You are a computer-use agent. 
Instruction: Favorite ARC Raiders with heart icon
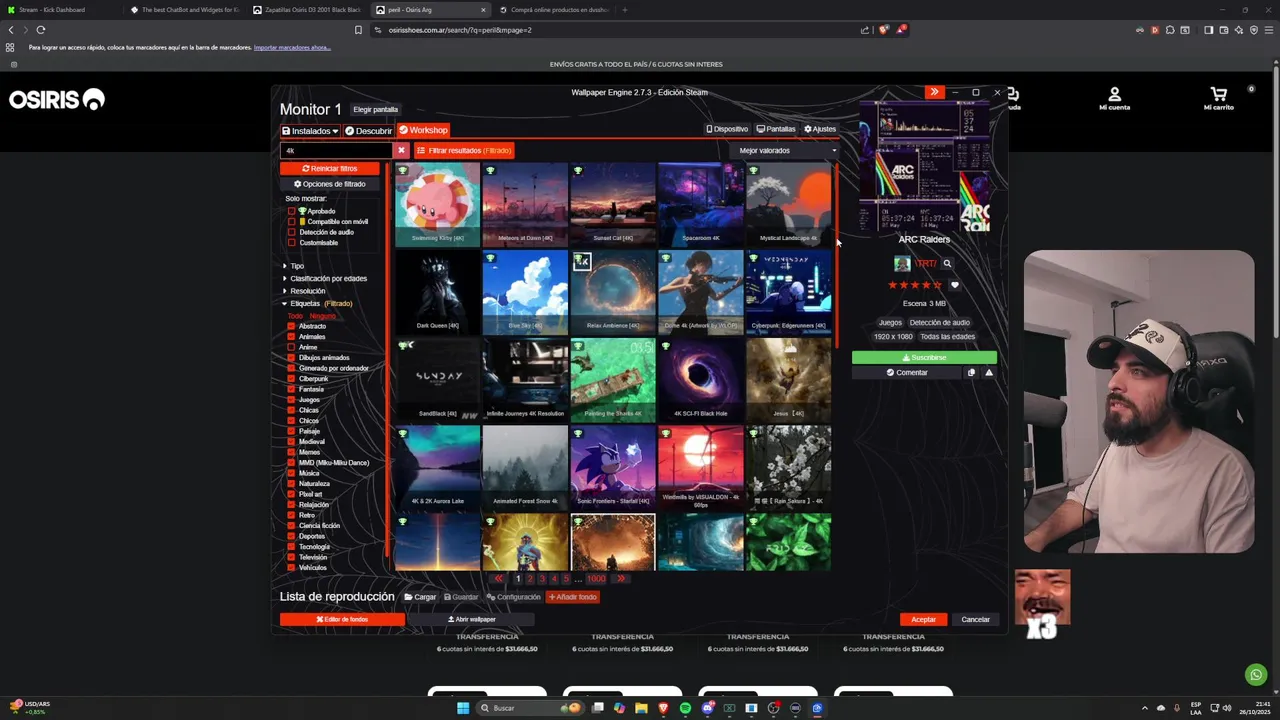click(954, 285)
